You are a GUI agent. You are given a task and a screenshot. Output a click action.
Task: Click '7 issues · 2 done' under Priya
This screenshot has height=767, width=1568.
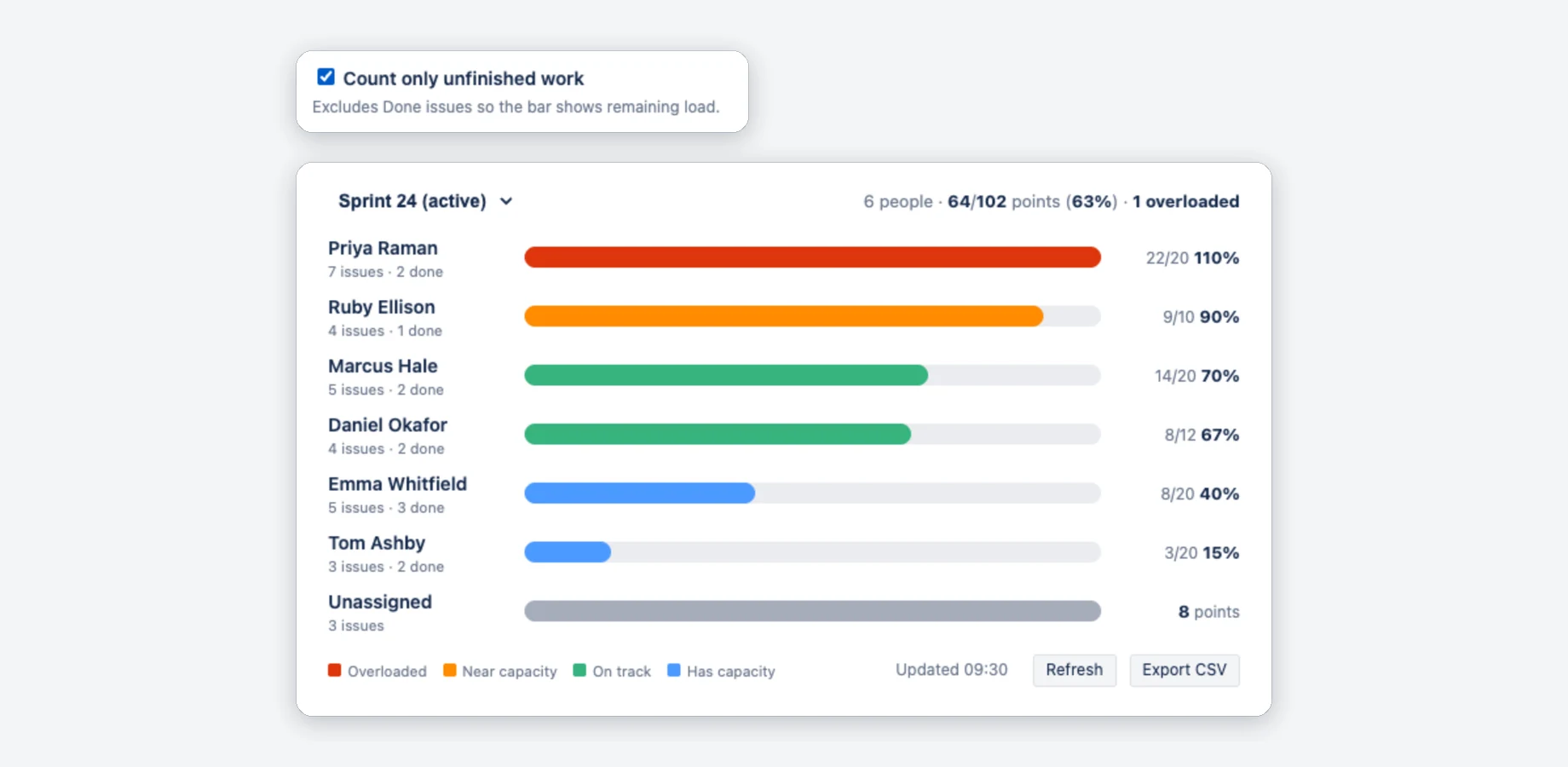[x=385, y=272]
